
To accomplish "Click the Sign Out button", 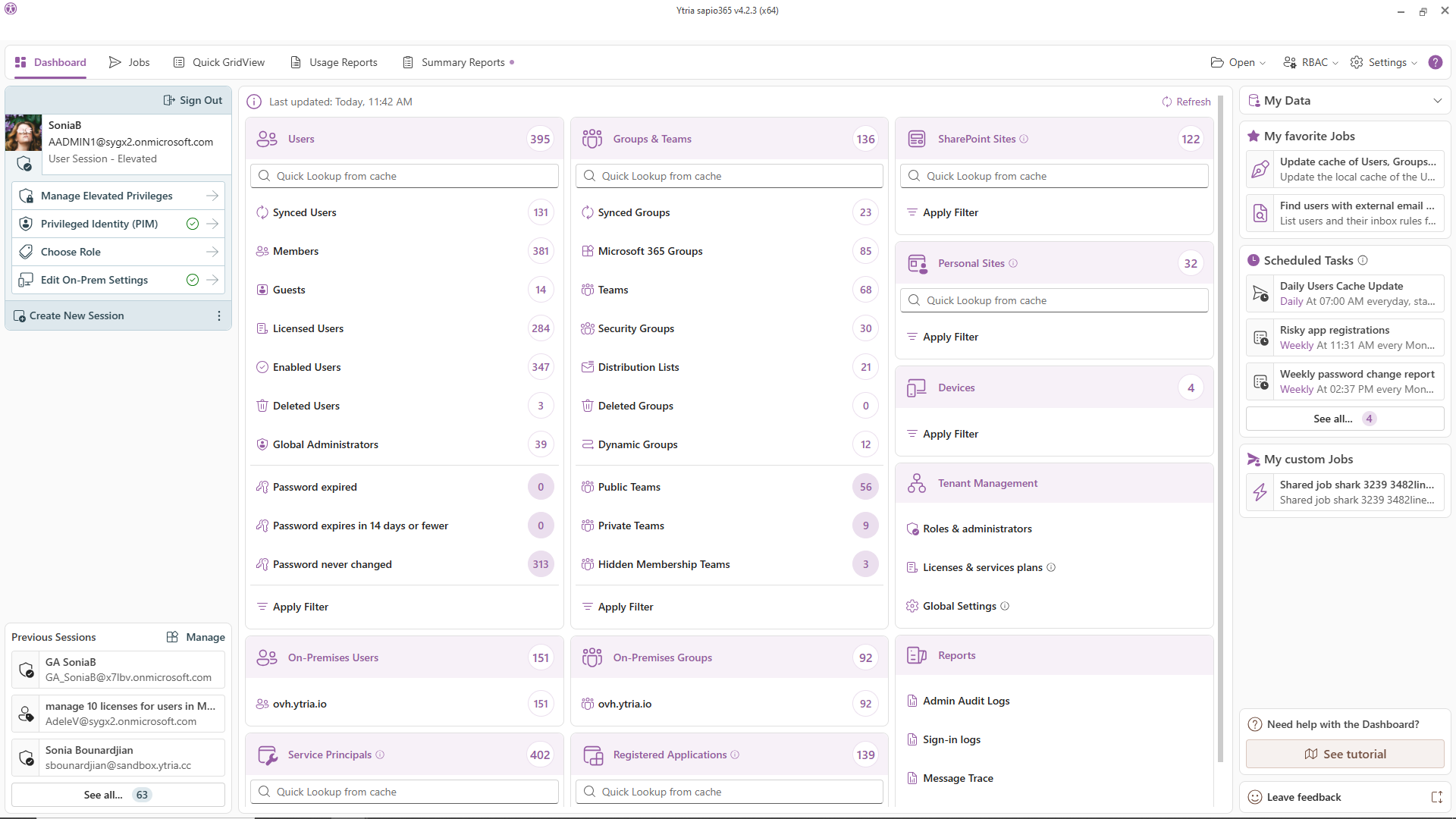I will (193, 100).
